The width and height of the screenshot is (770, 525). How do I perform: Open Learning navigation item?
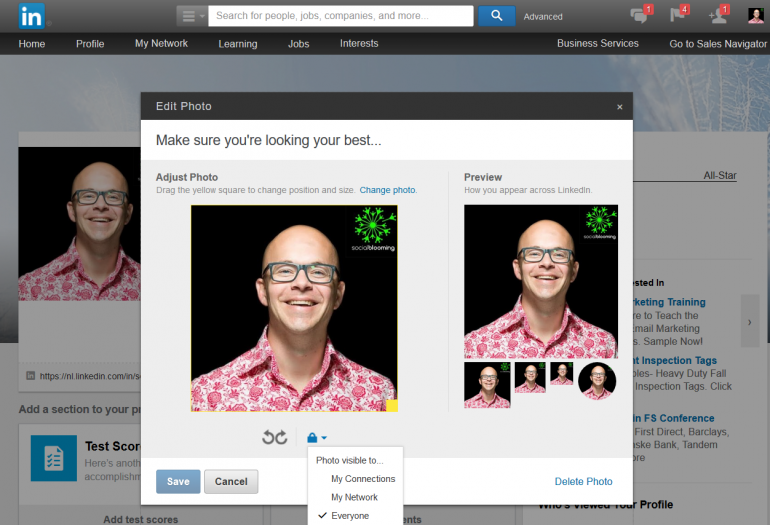tap(238, 44)
